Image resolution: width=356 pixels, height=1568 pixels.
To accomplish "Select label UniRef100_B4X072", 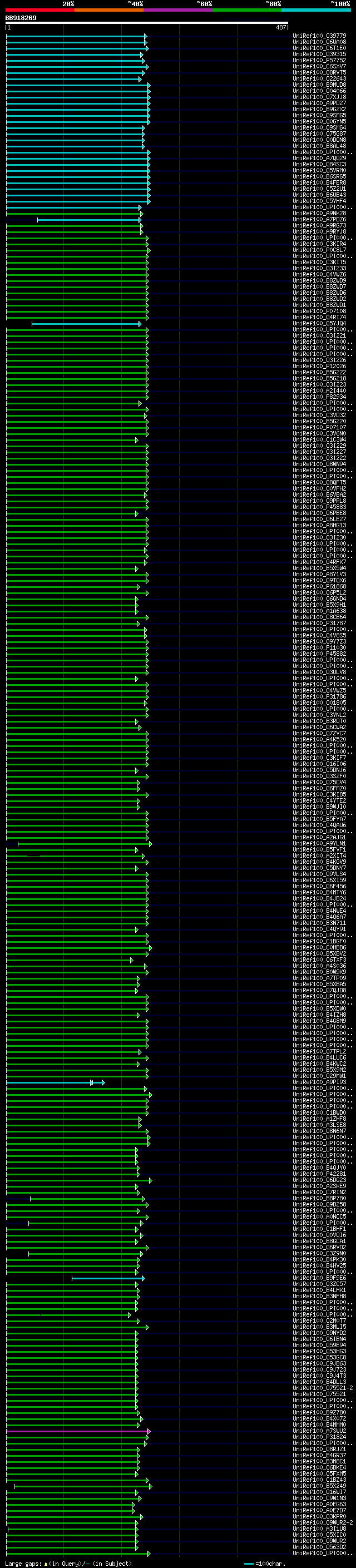I will 319,1418.
